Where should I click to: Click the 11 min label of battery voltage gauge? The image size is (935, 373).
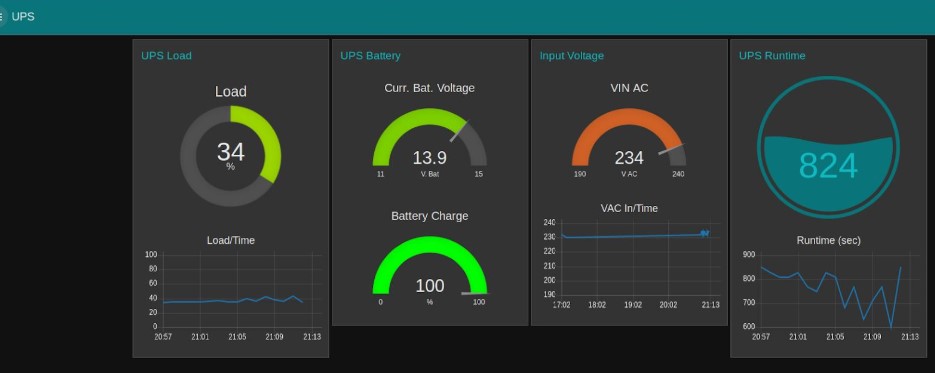(x=380, y=174)
